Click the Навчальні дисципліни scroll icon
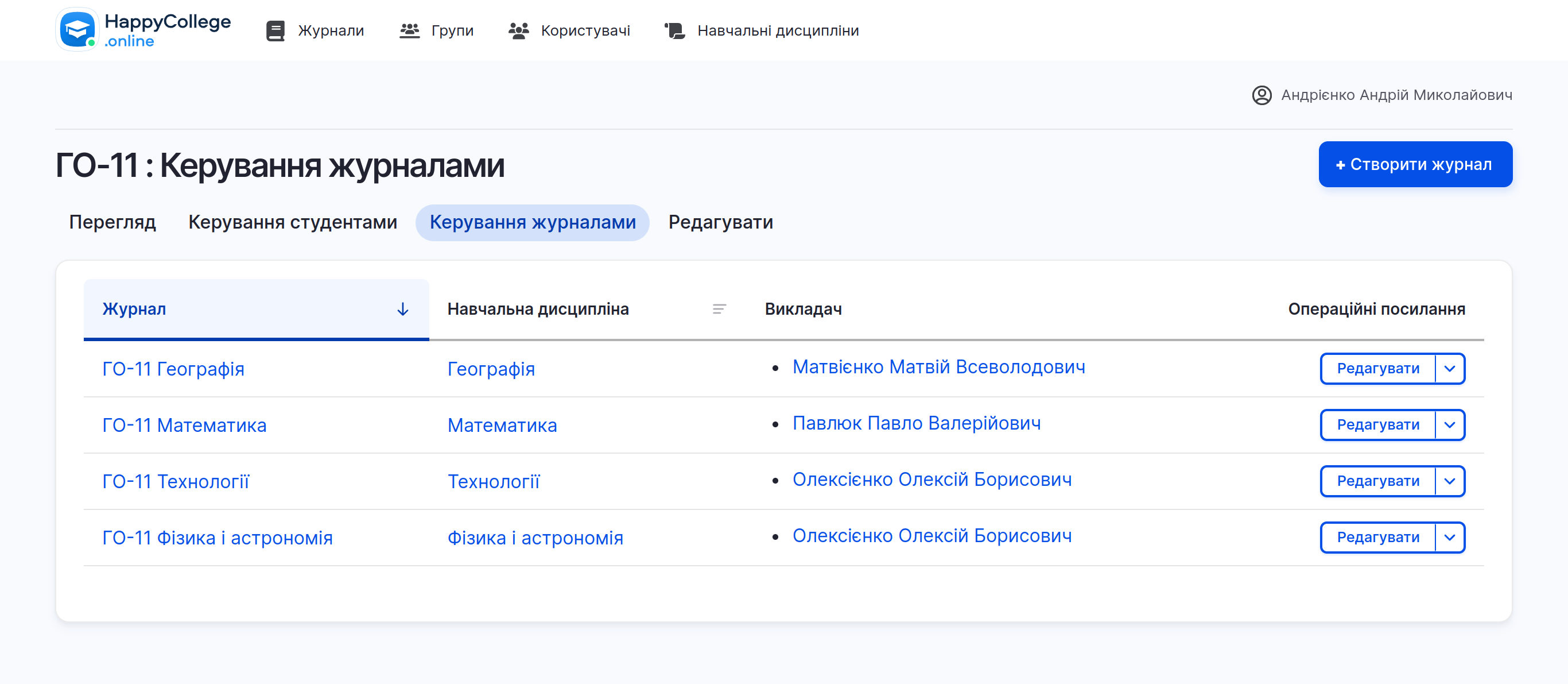 coord(674,30)
